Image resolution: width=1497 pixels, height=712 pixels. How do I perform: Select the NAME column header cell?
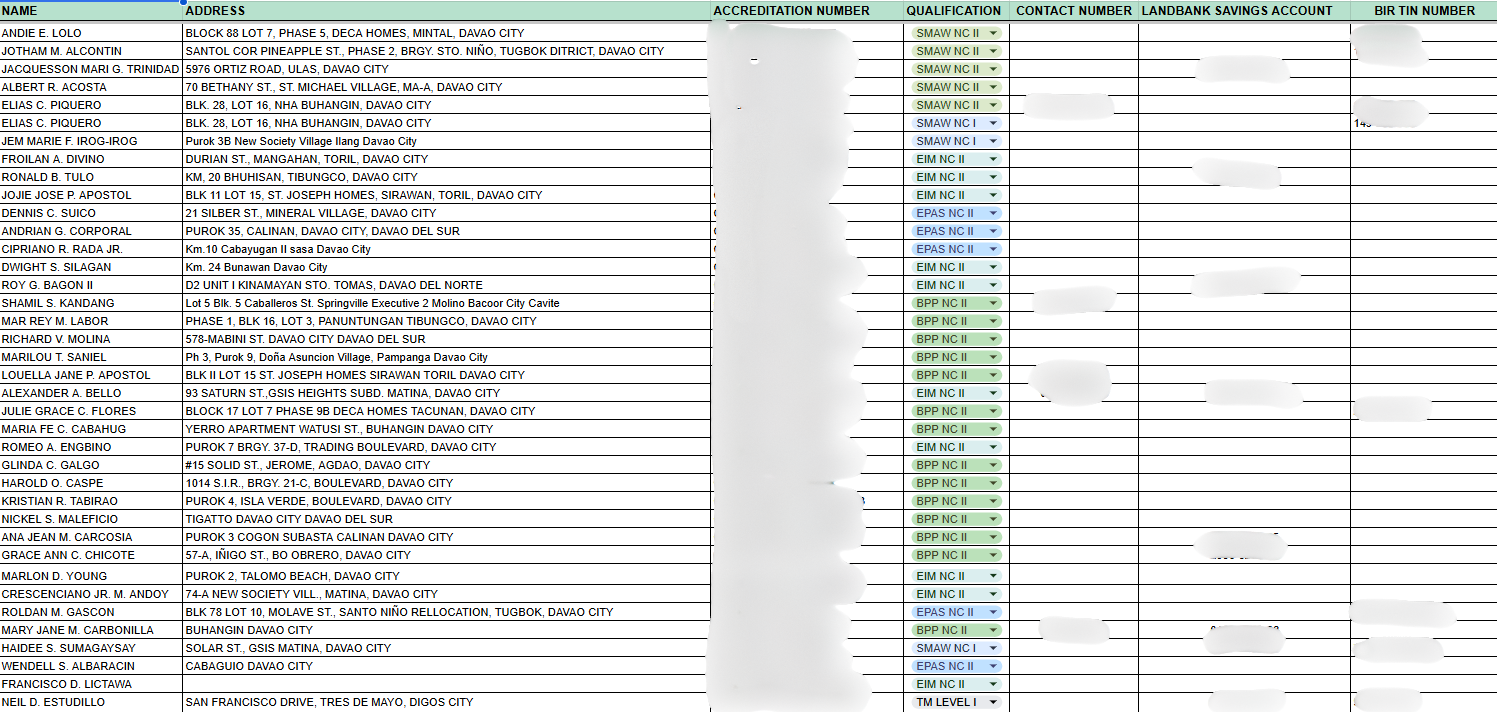91,11
